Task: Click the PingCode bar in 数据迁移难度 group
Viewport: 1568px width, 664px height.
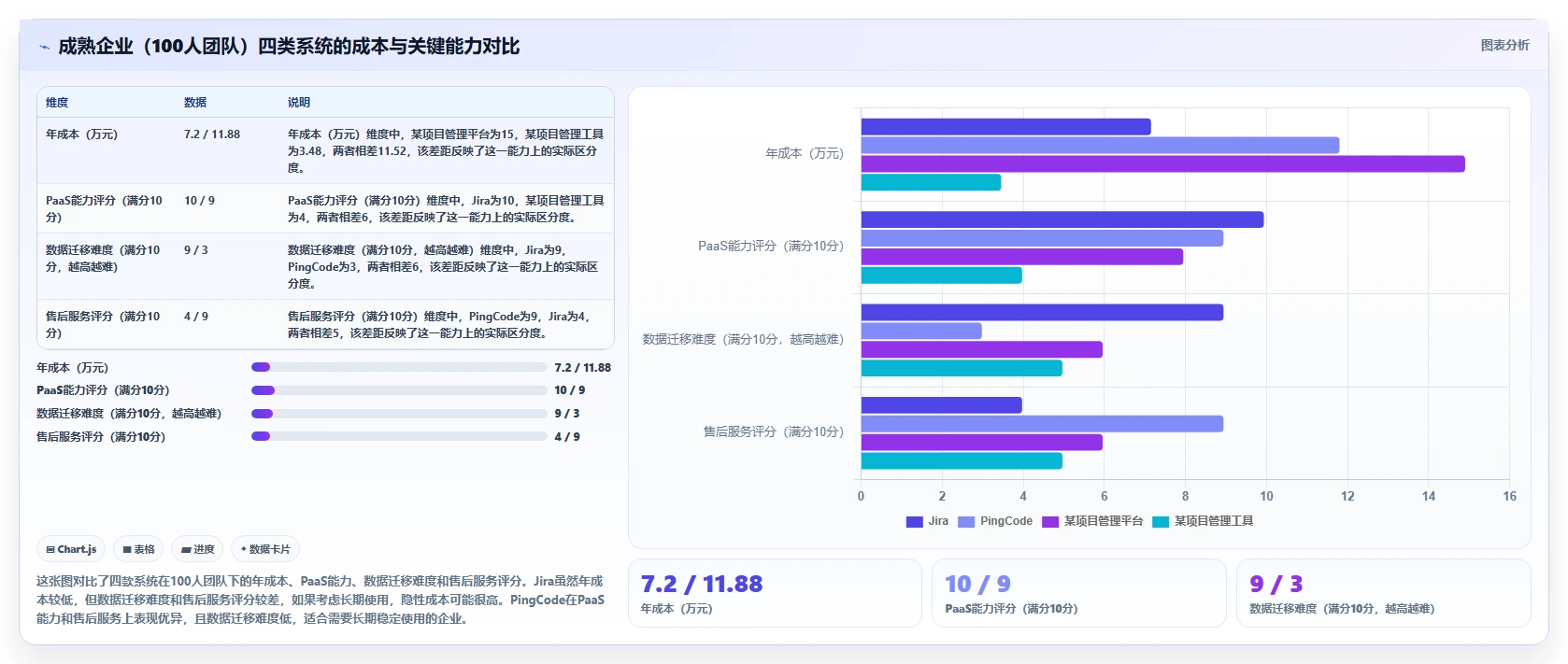Action: [921, 332]
